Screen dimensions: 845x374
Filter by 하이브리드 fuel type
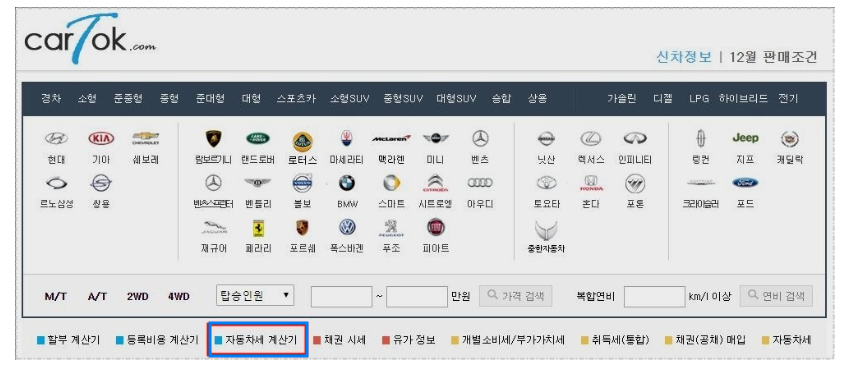coord(743,99)
